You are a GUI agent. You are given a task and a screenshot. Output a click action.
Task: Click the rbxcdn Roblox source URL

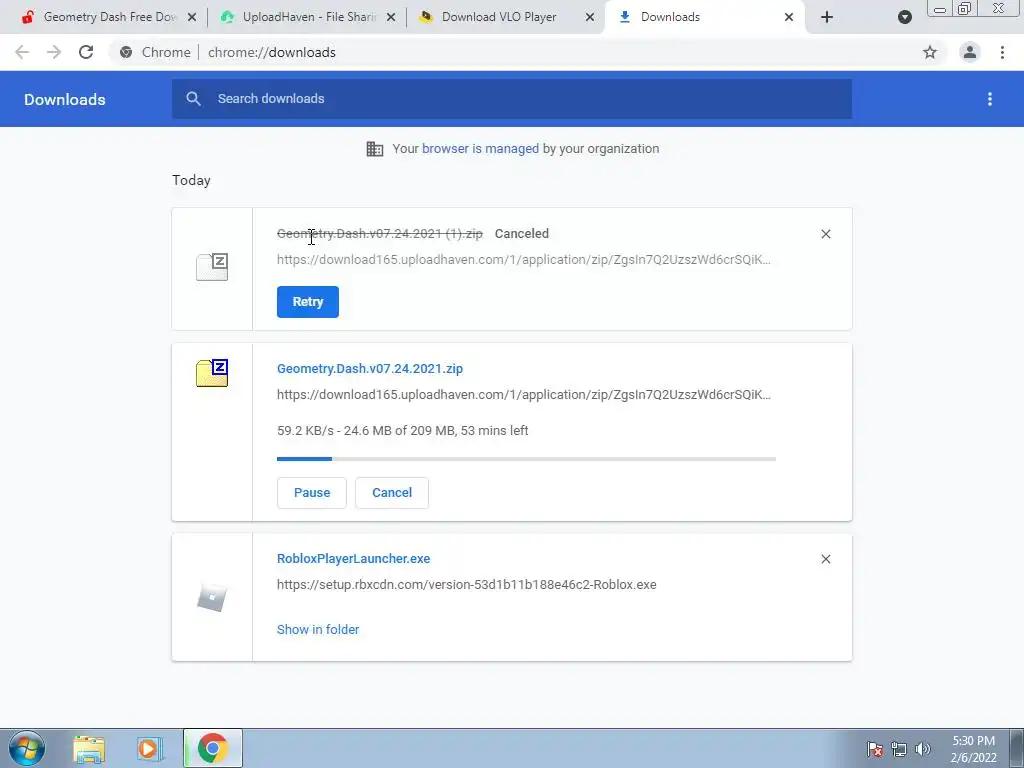point(466,585)
